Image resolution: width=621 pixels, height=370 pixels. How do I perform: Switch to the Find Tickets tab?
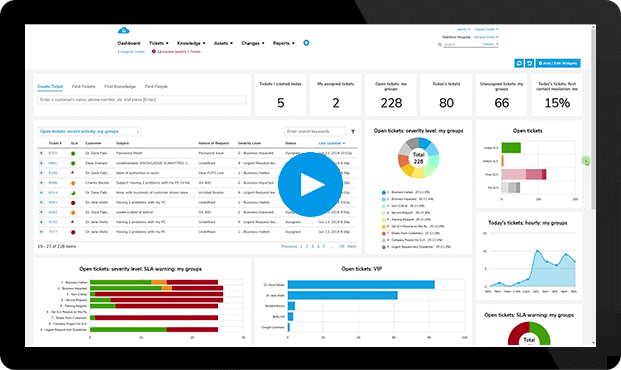coord(84,86)
